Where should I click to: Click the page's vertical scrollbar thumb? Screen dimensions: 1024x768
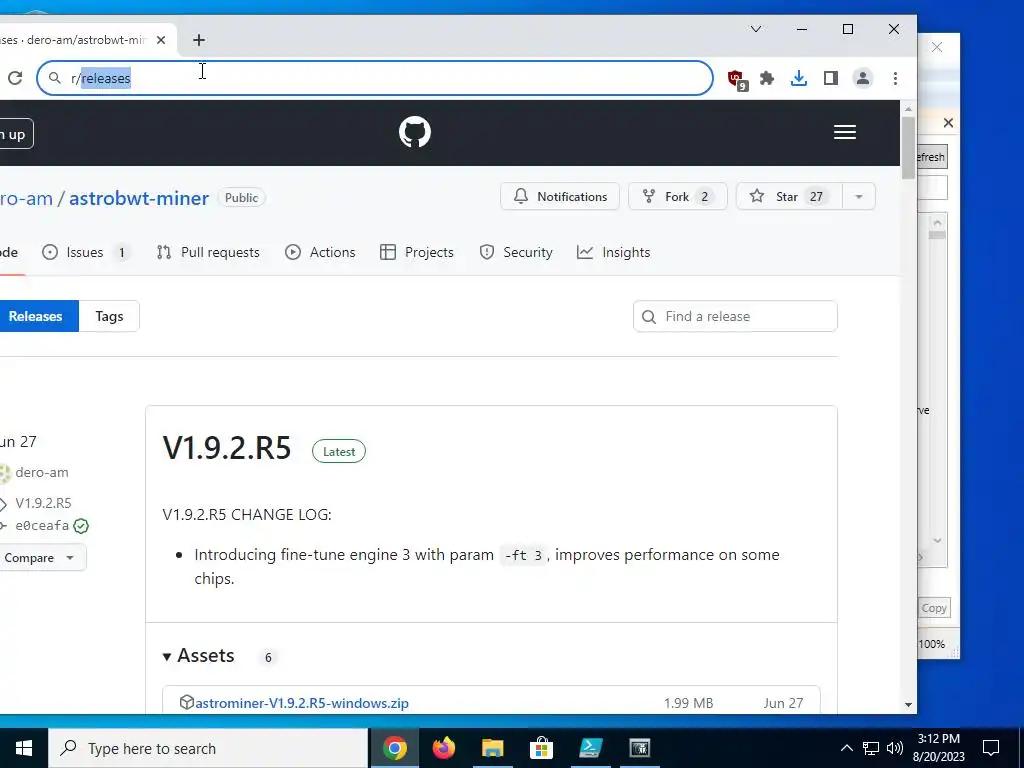pos(908,148)
